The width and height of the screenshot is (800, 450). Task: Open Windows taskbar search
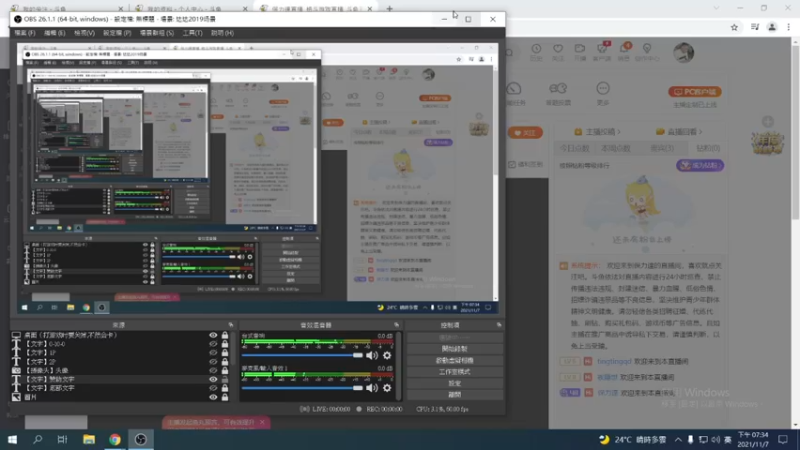pos(37,439)
